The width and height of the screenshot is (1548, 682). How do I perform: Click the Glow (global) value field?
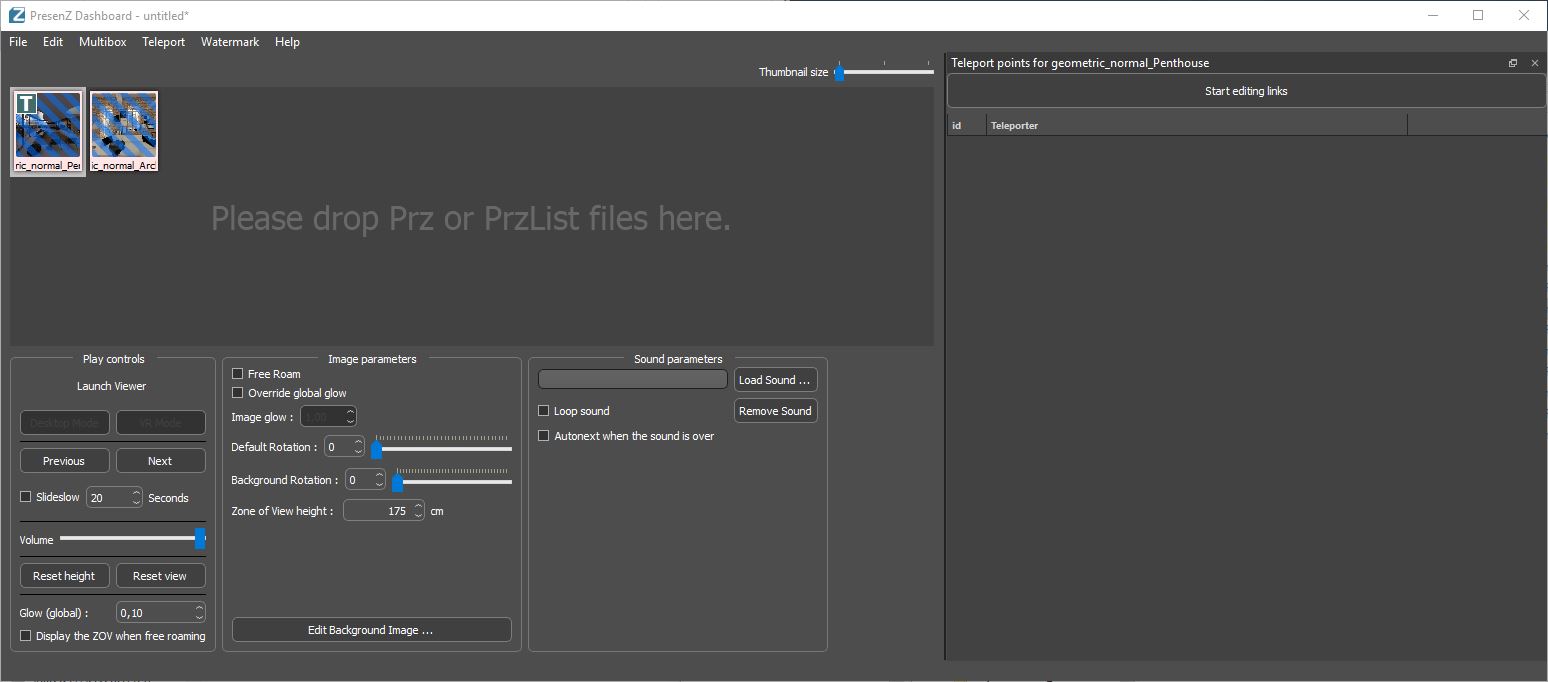tap(161, 612)
